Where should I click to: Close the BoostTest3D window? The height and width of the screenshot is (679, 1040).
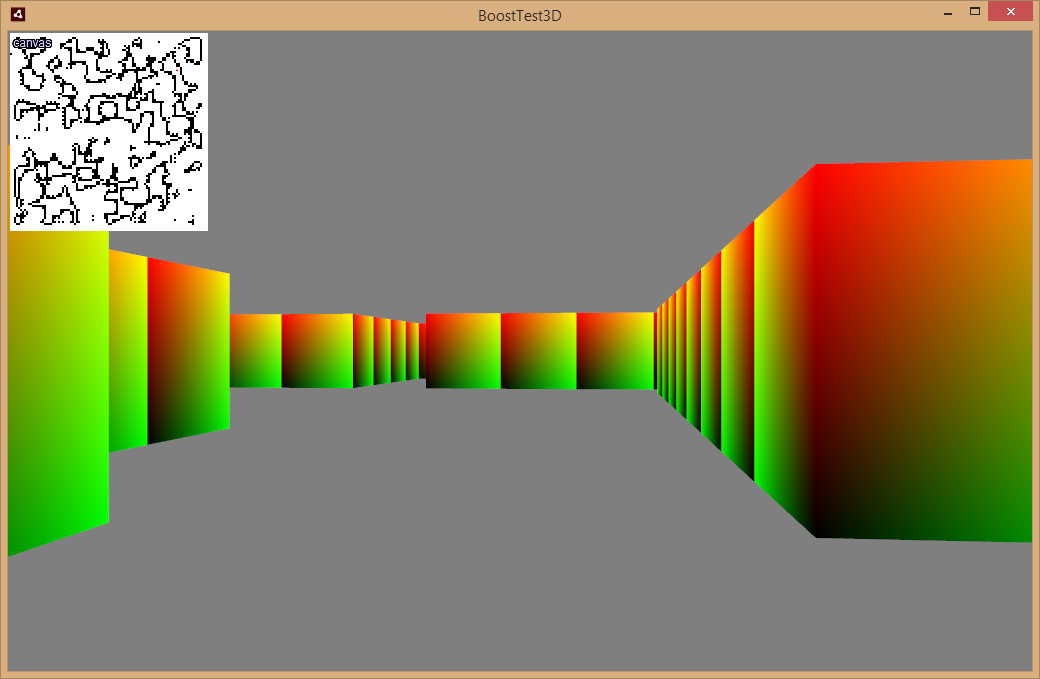[1010, 11]
